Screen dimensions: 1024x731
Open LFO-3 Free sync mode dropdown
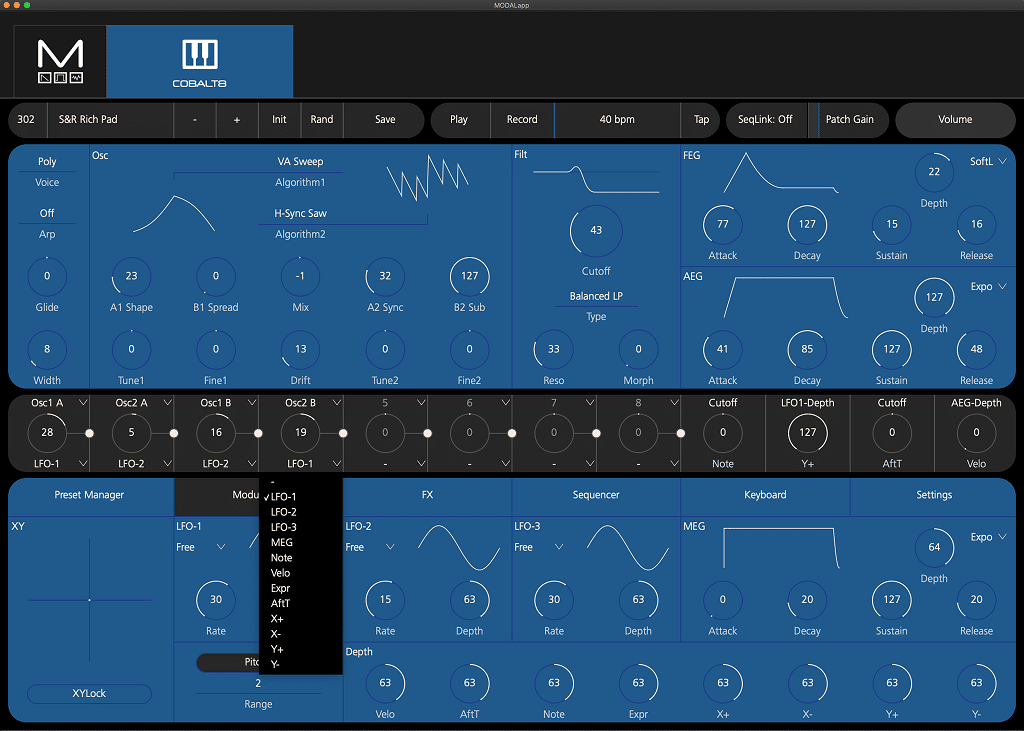coord(539,547)
